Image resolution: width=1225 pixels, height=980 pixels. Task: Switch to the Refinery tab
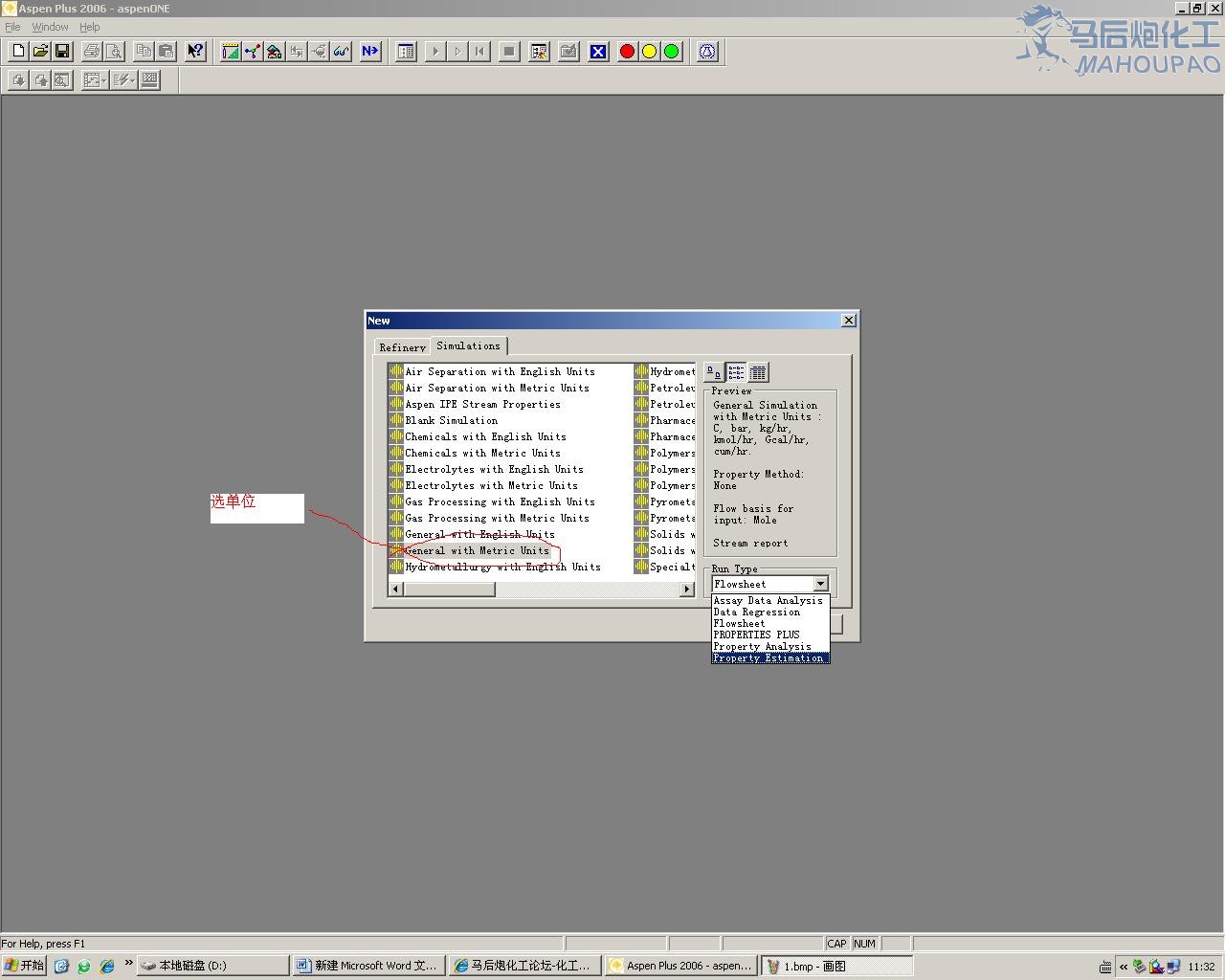click(x=402, y=347)
